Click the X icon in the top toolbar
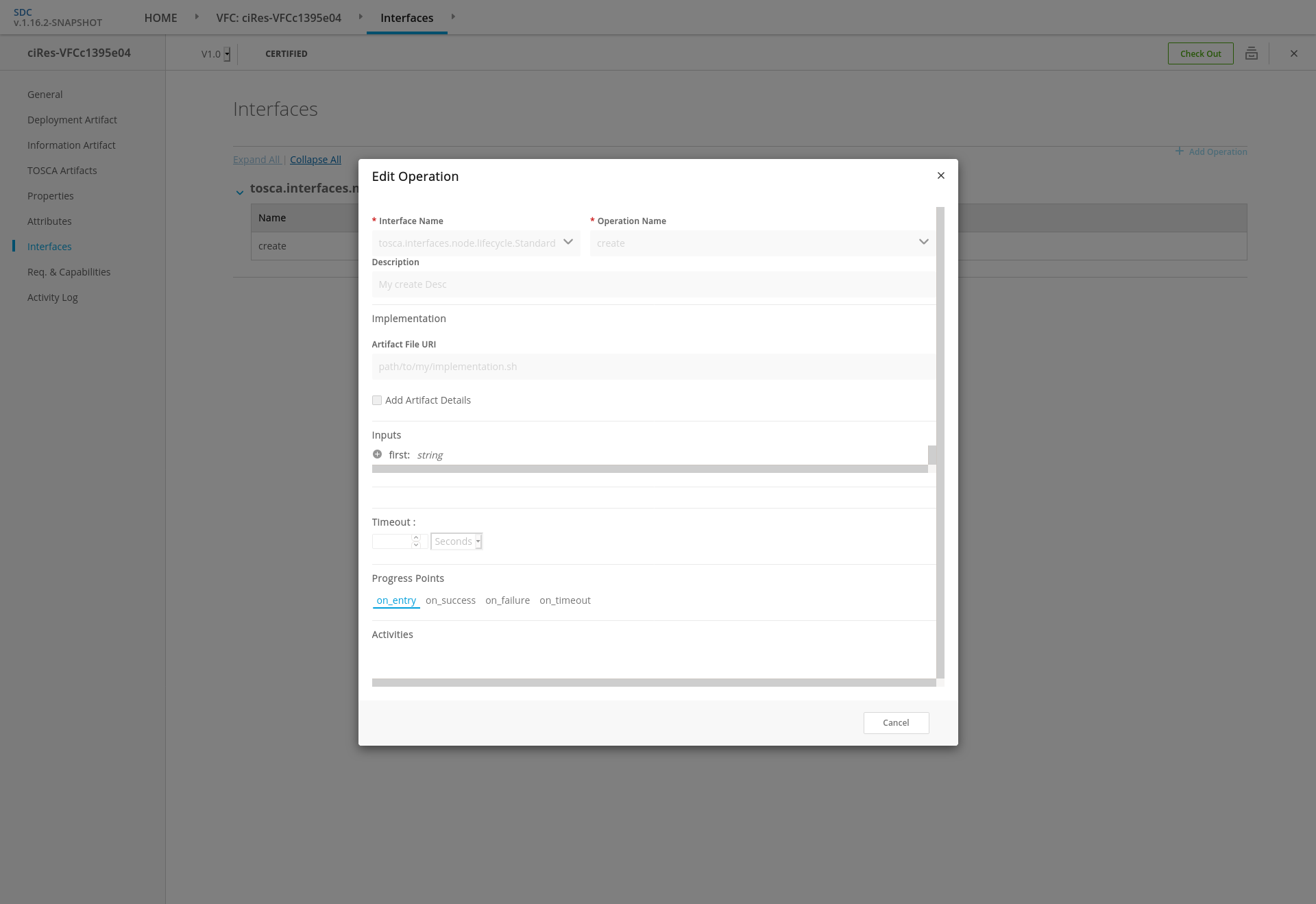This screenshot has height=904, width=1316. (x=1294, y=53)
